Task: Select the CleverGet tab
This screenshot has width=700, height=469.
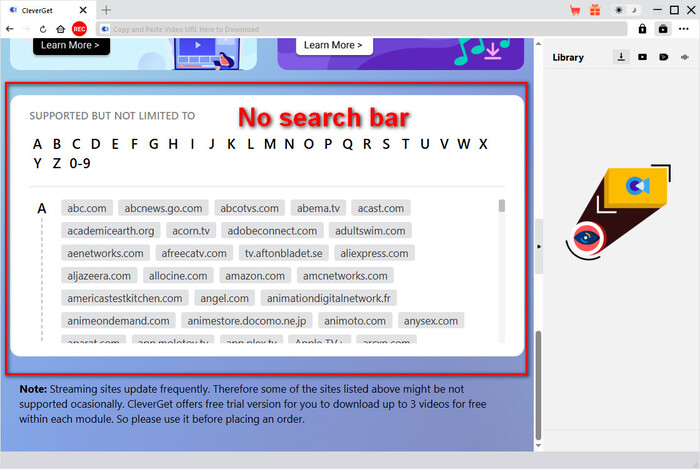Action: 47,10
